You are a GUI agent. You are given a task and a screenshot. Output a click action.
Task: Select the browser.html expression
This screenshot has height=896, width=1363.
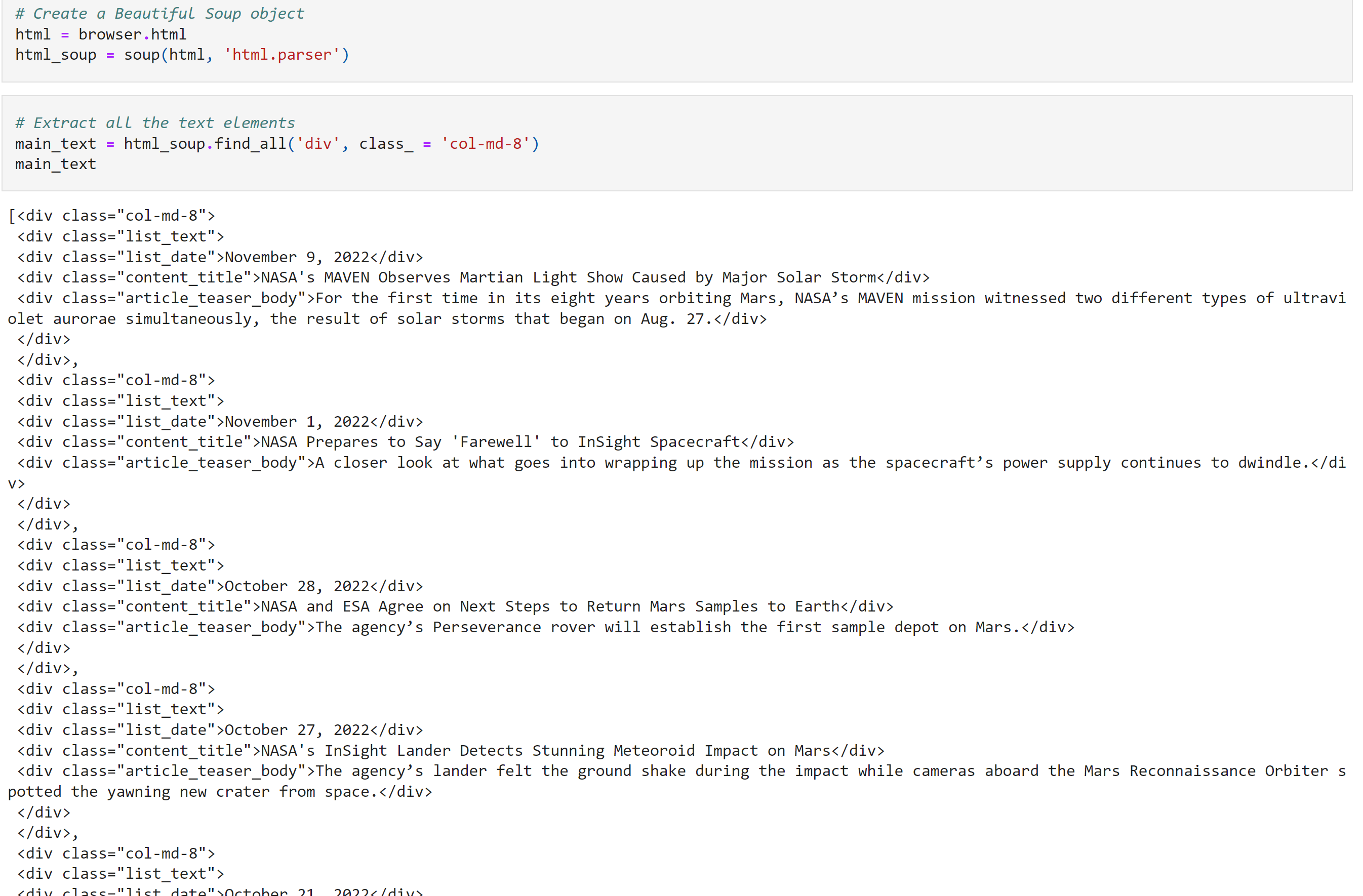coord(133,34)
